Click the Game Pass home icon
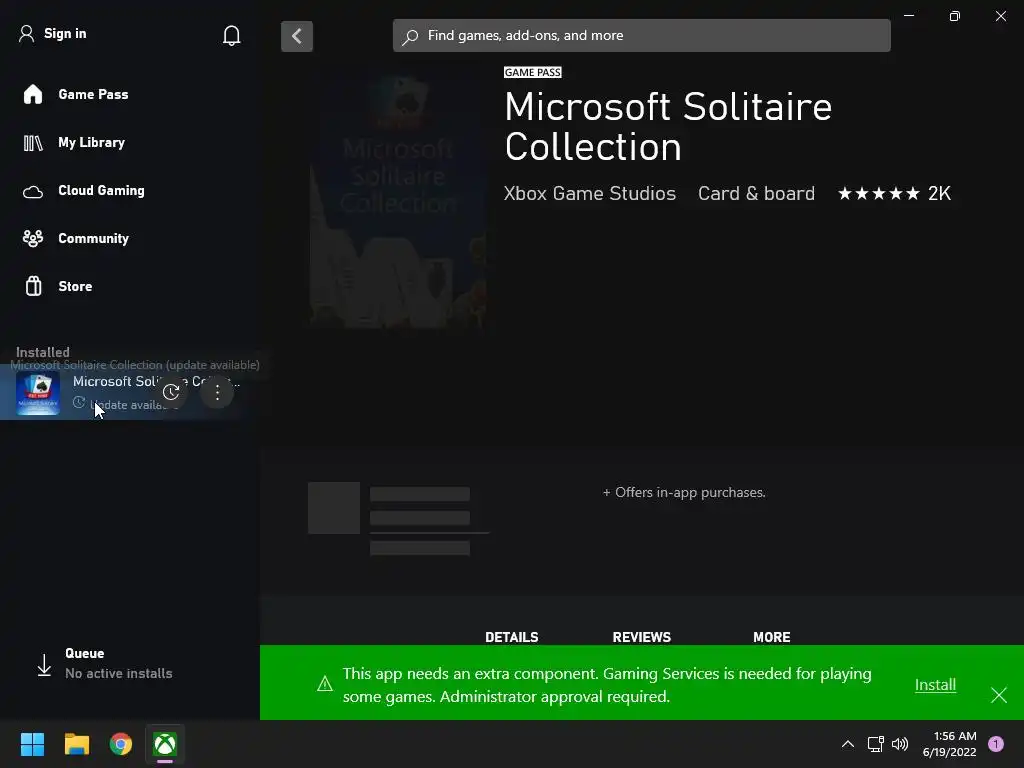The height and width of the screenshot is (768, 1024). 33,95
